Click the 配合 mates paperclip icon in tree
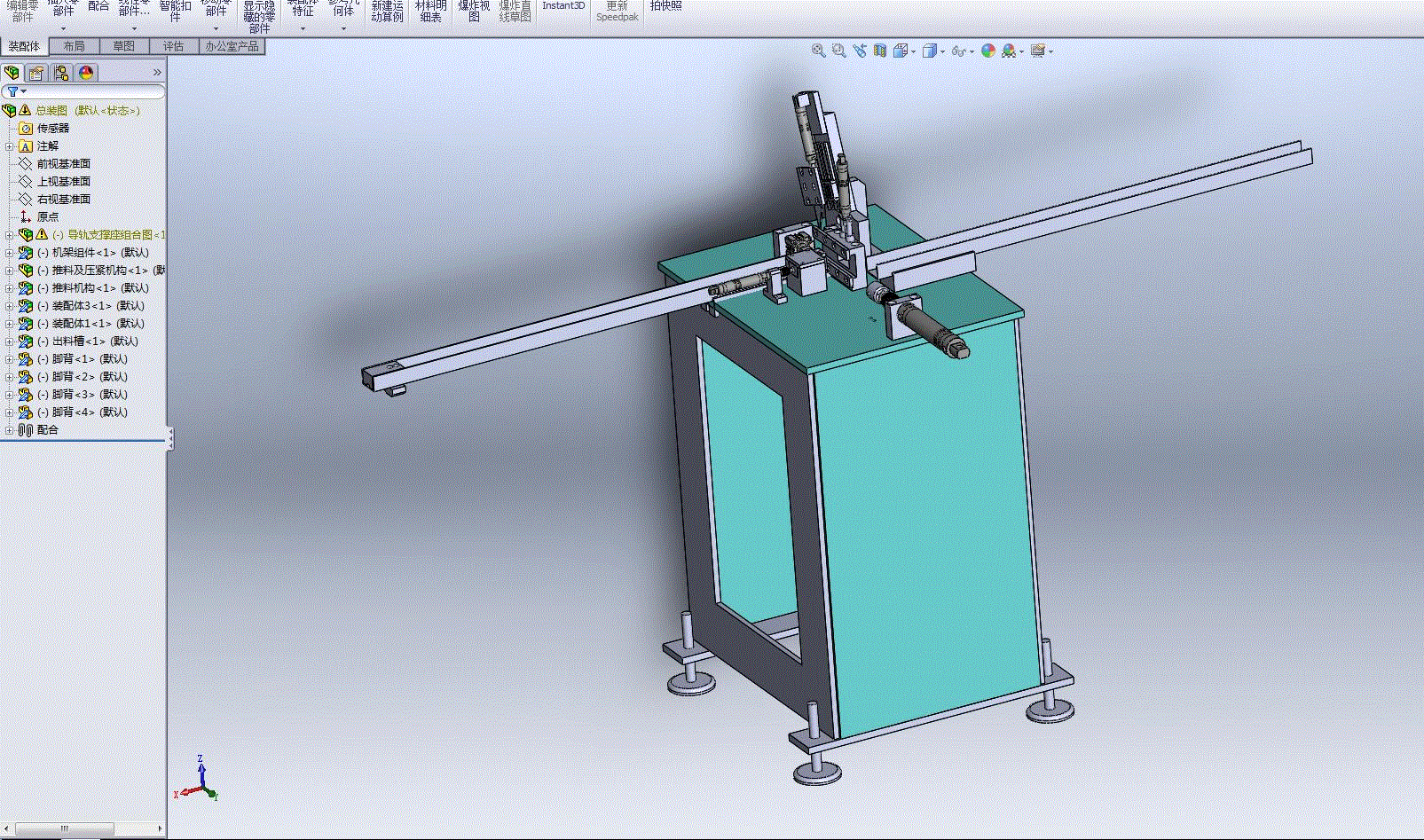1424x840 pixels. pyautogui.click(x=26, y=430)
